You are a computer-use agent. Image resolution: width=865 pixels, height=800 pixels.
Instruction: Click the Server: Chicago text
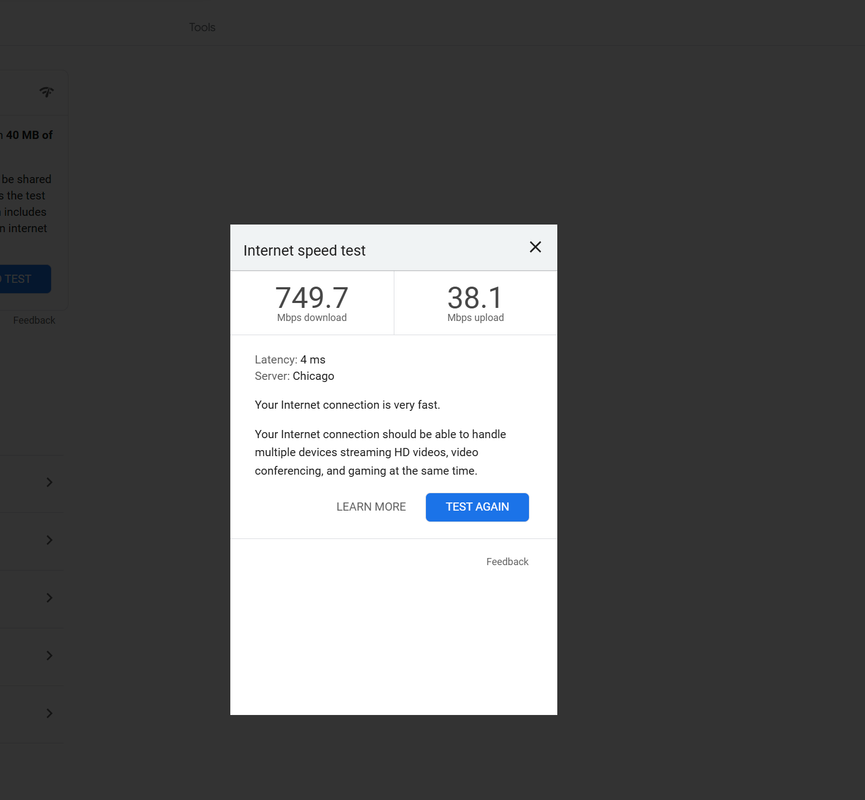(295, 376)
